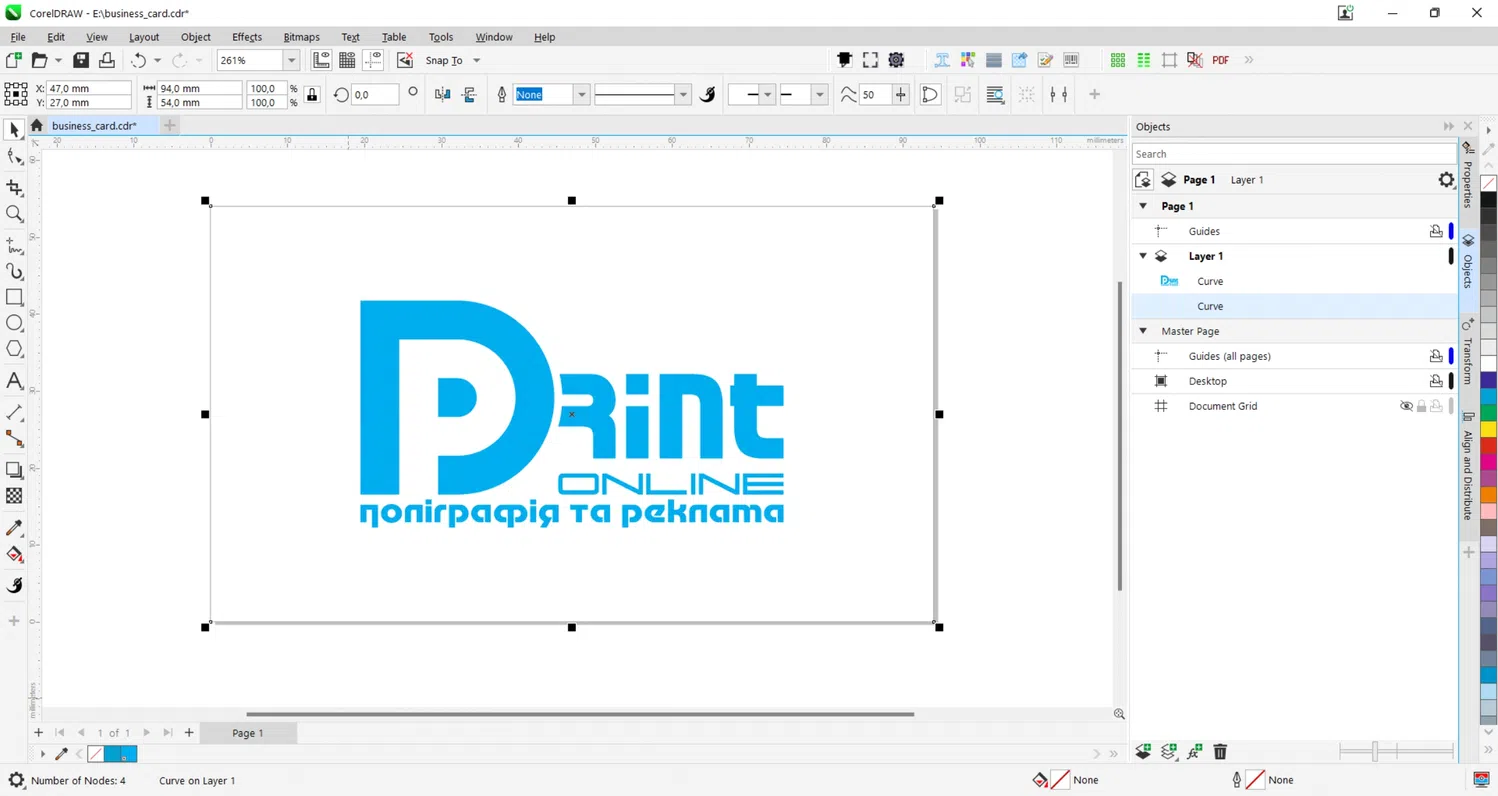Open the Objects docker options gear
This screenshot has height=796, width=1498.
point(1446,180)
